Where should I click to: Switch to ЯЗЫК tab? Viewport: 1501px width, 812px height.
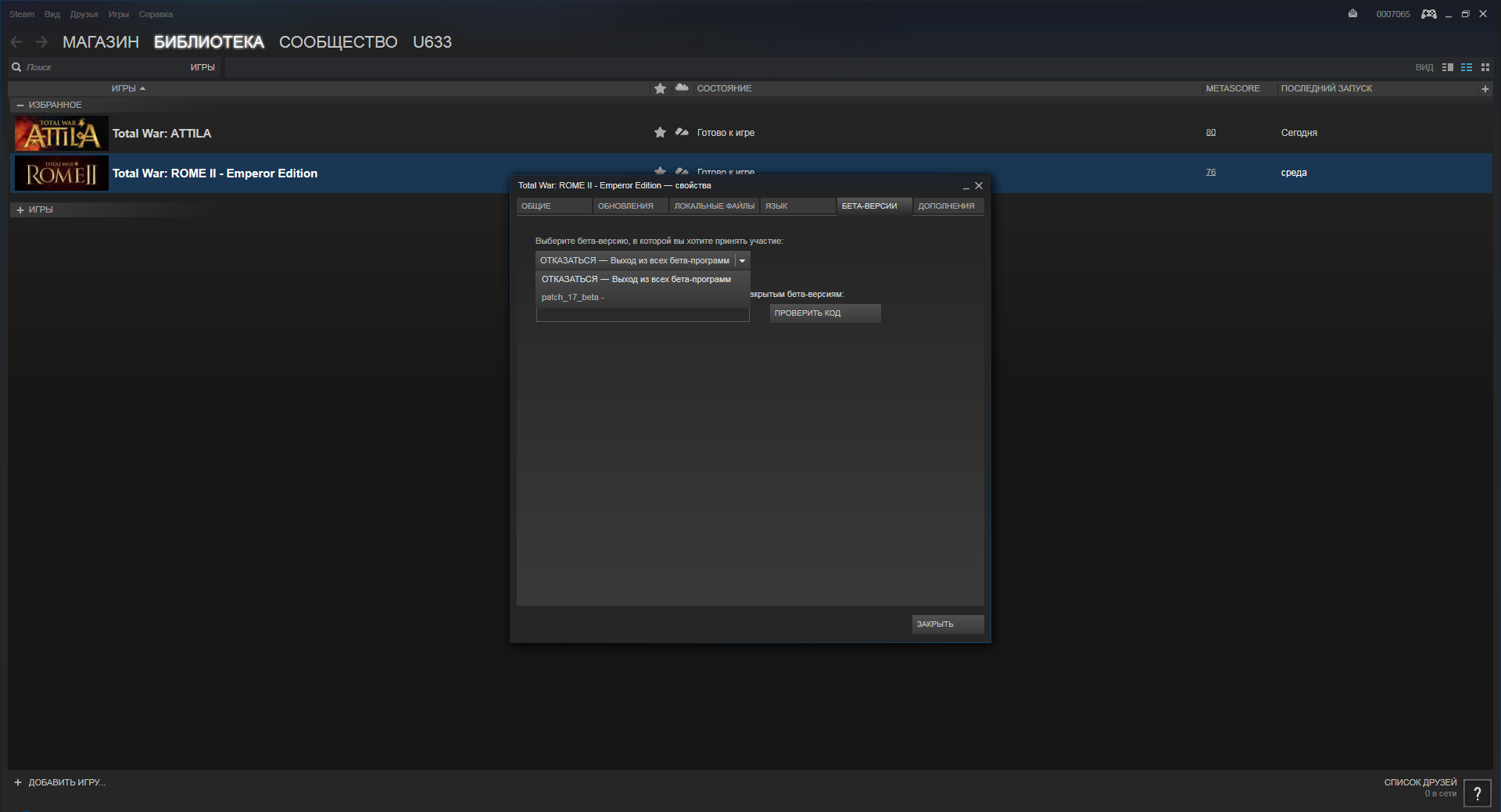pyautogui.click(x=798, y=206)
